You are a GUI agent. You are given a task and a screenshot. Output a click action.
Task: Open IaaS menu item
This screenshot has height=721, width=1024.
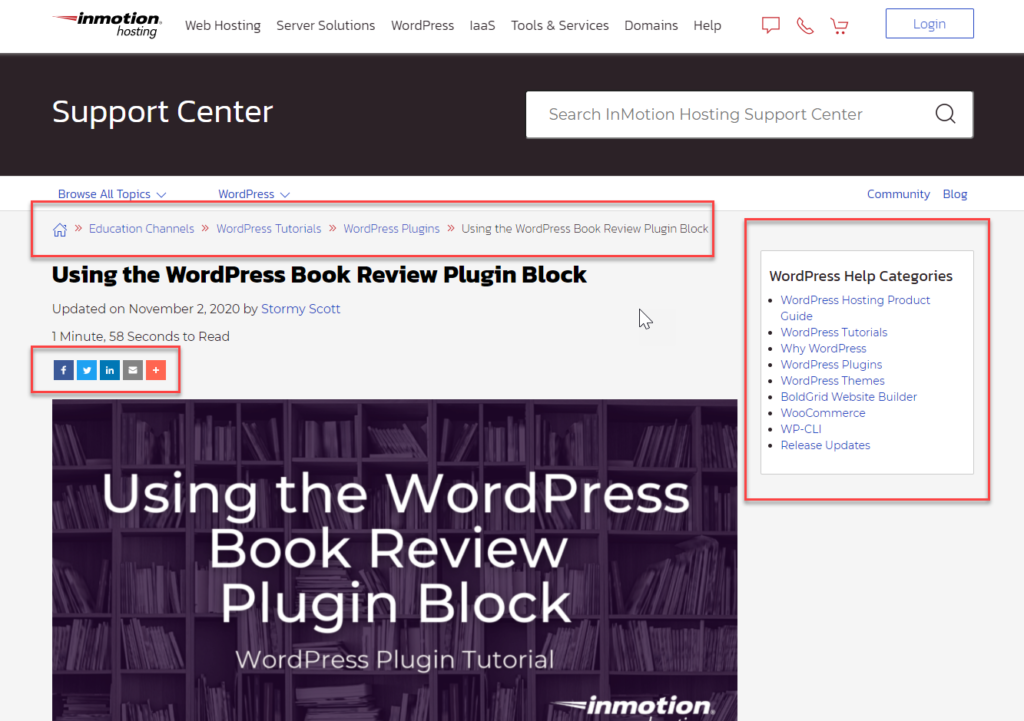482,25
